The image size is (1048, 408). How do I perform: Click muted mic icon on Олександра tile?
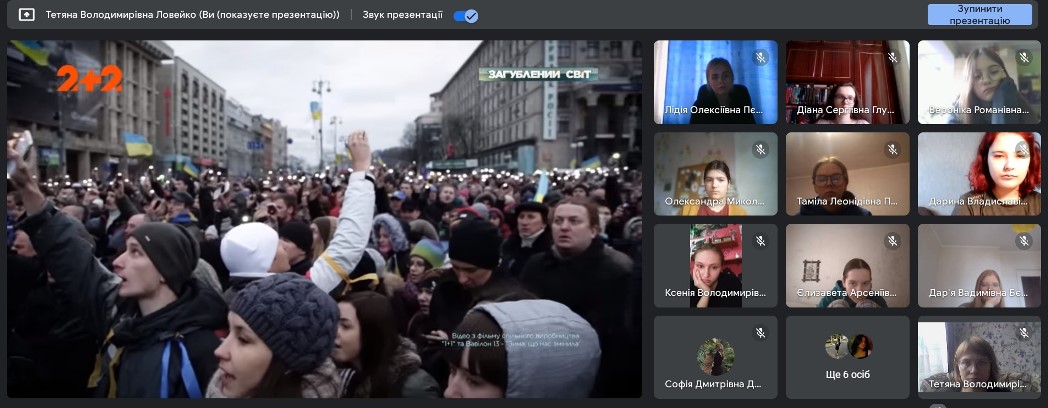[x=760, y=149]
